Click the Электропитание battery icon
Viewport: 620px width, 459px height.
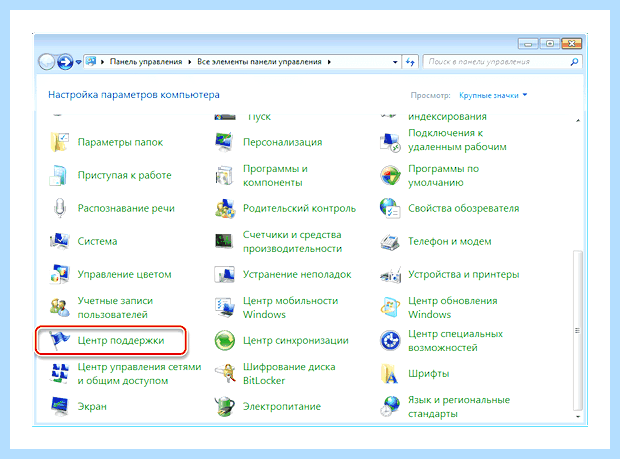click(224, 406)
